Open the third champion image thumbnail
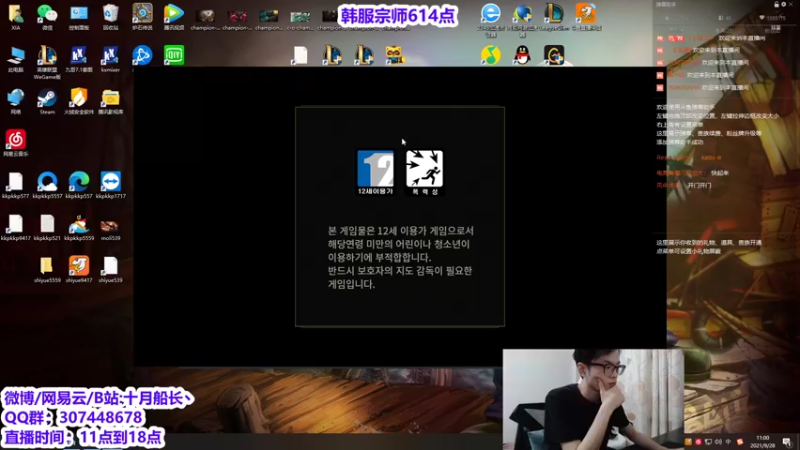800x450 pixels. [269, 19]
